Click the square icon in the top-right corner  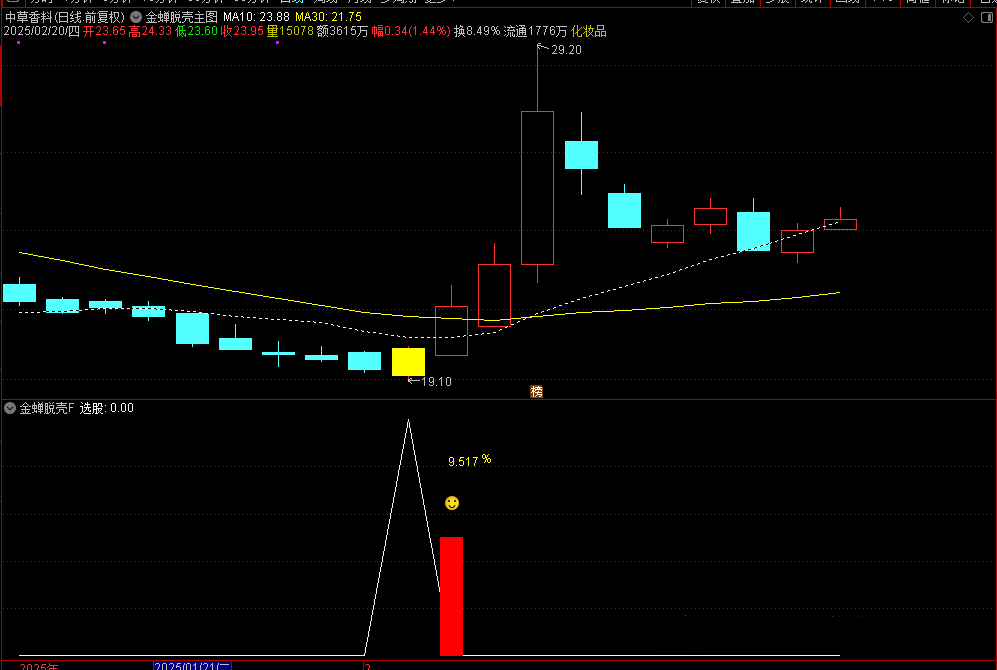pyautogui.click(x=986, y=18)
